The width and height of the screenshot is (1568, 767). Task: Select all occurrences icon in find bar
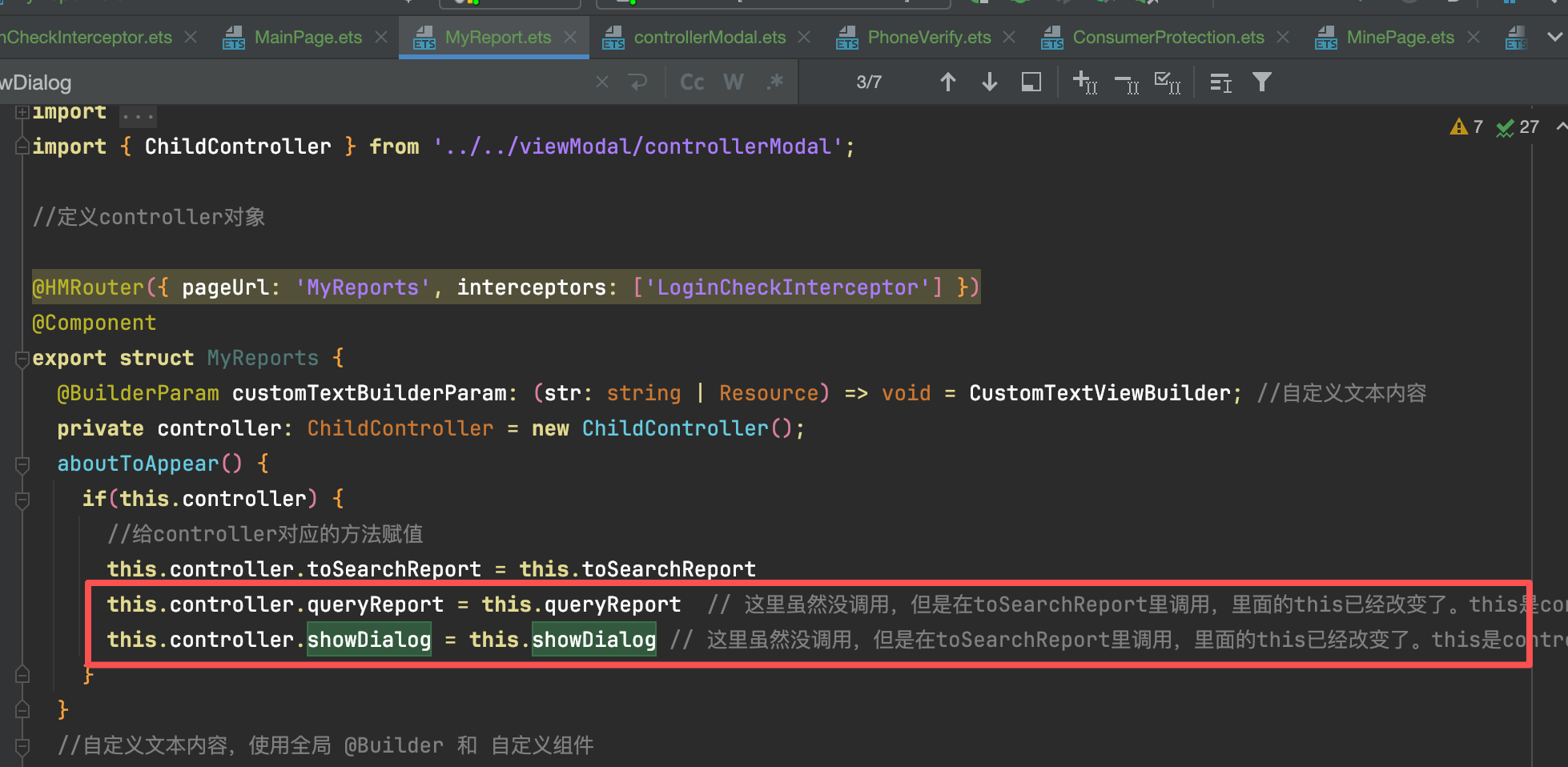[x=1168, y=82]
